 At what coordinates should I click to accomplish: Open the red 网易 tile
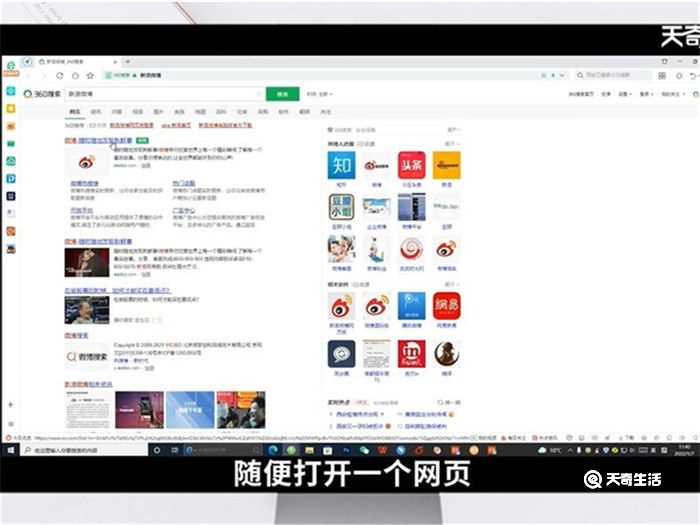coord(446,306)
